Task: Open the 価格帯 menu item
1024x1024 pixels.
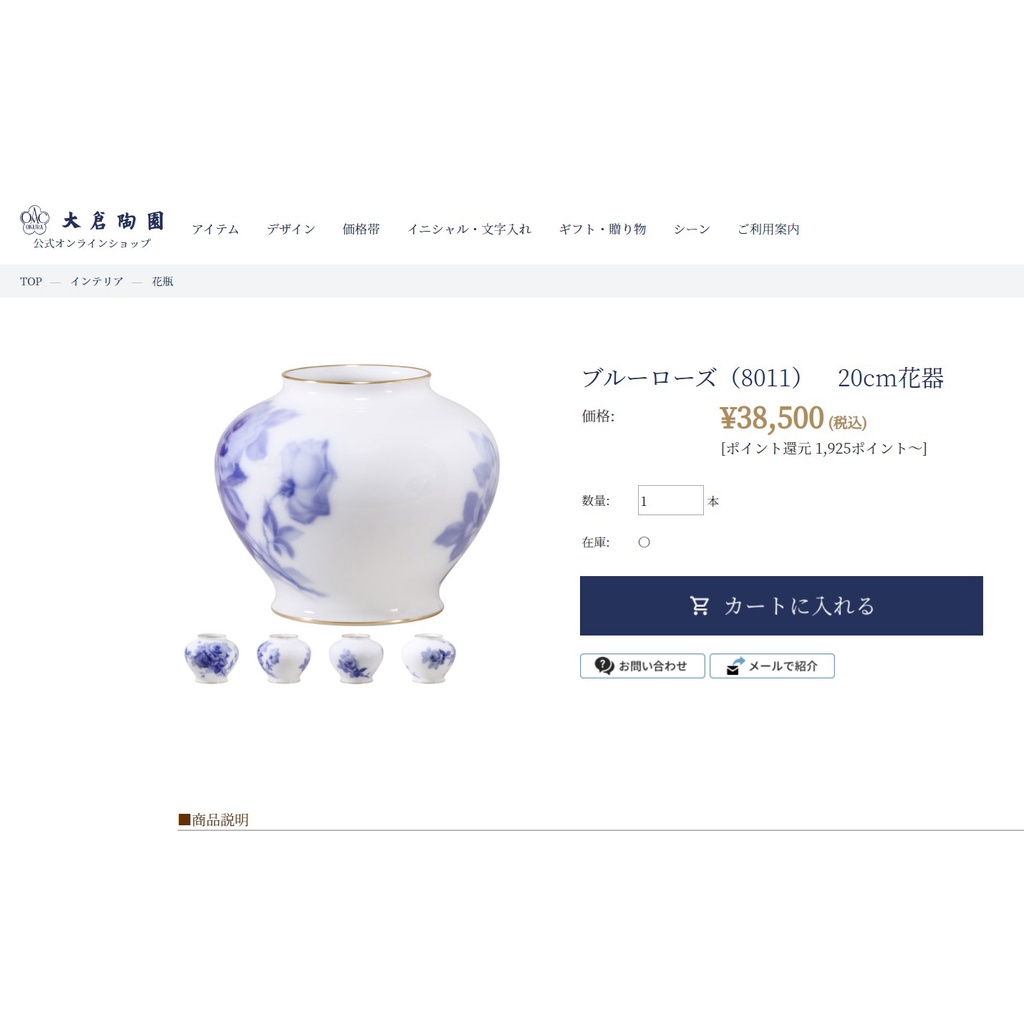Action: pos(361,229)
